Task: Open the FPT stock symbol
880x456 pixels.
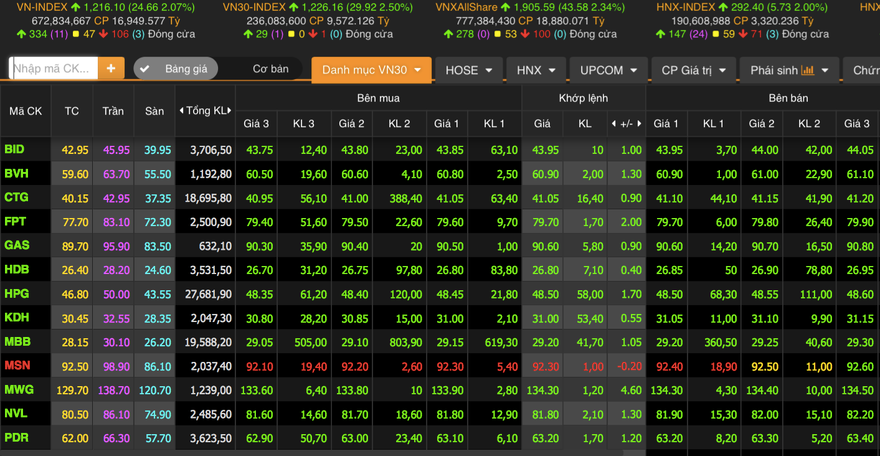Action: [x=15, y=222]
